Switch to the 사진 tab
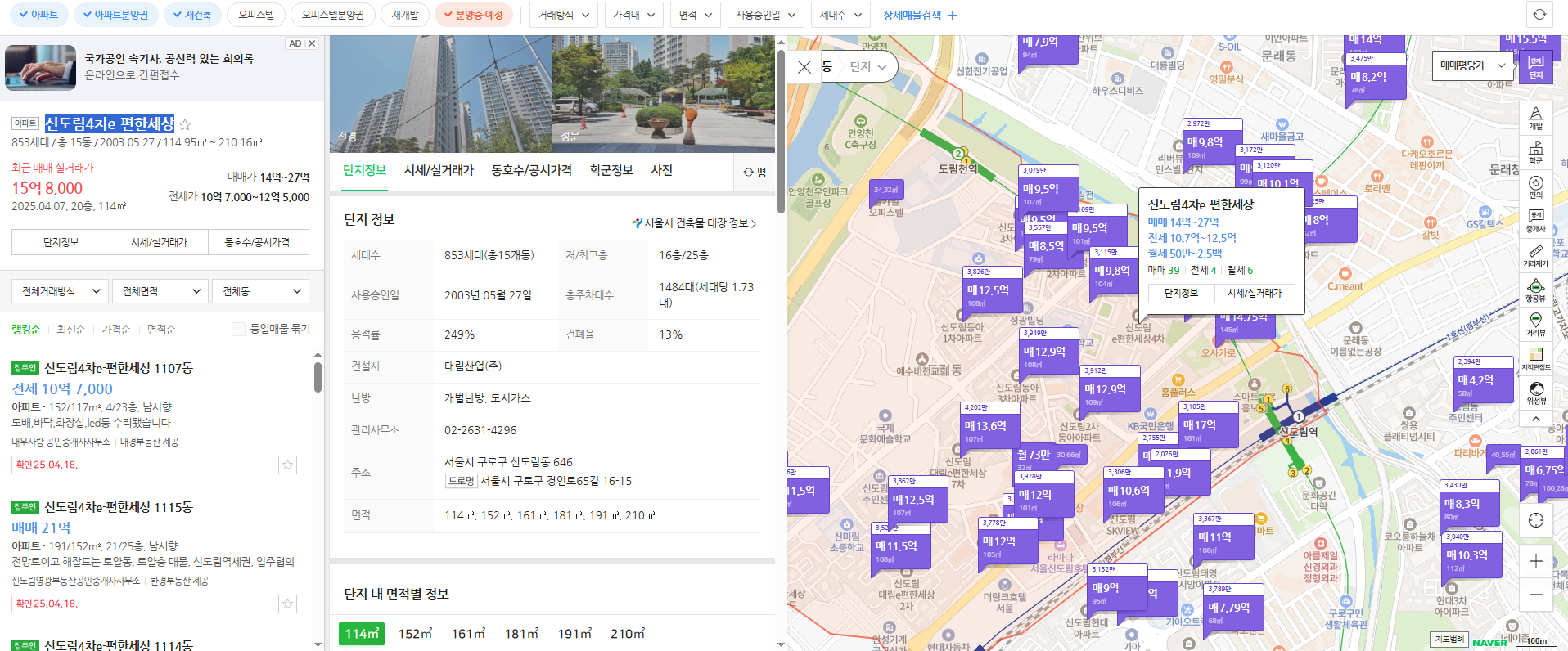This screenshot has height=651, width=1568. coord(661,170)
